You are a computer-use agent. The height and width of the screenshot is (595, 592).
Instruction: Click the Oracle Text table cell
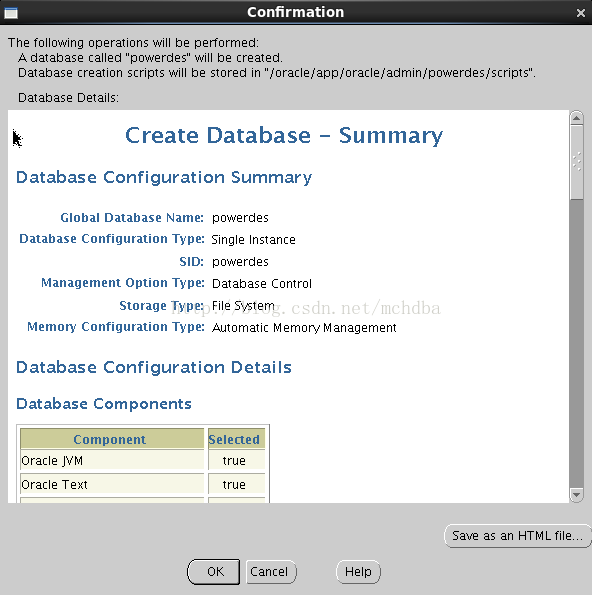pos(112,485)
